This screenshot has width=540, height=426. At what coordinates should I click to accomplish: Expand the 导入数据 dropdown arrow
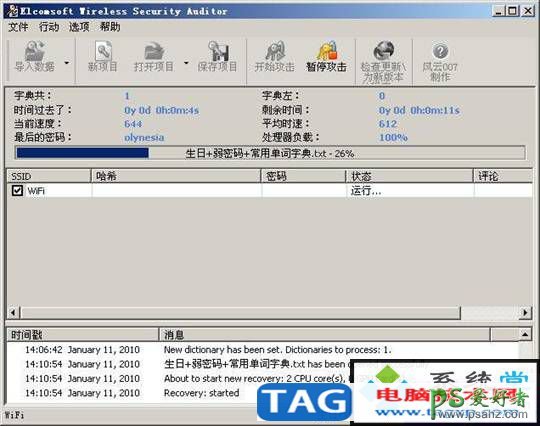(x=66, y=63)
